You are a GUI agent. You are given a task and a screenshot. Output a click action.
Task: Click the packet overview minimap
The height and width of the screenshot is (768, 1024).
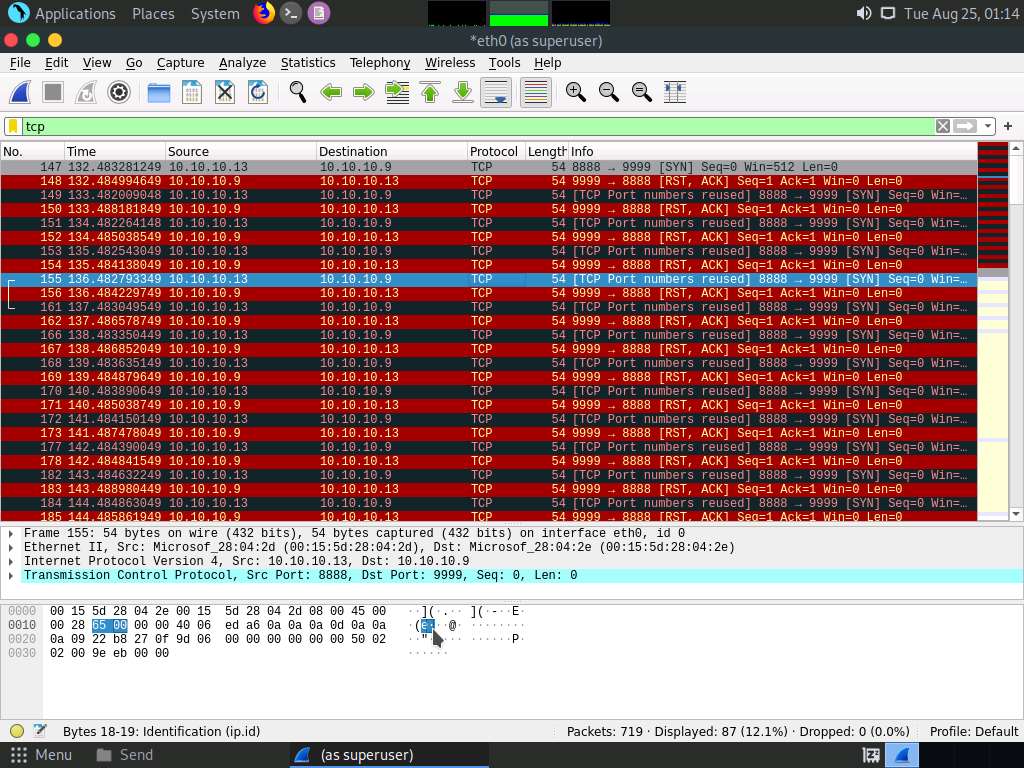click(x=993, y=331)
